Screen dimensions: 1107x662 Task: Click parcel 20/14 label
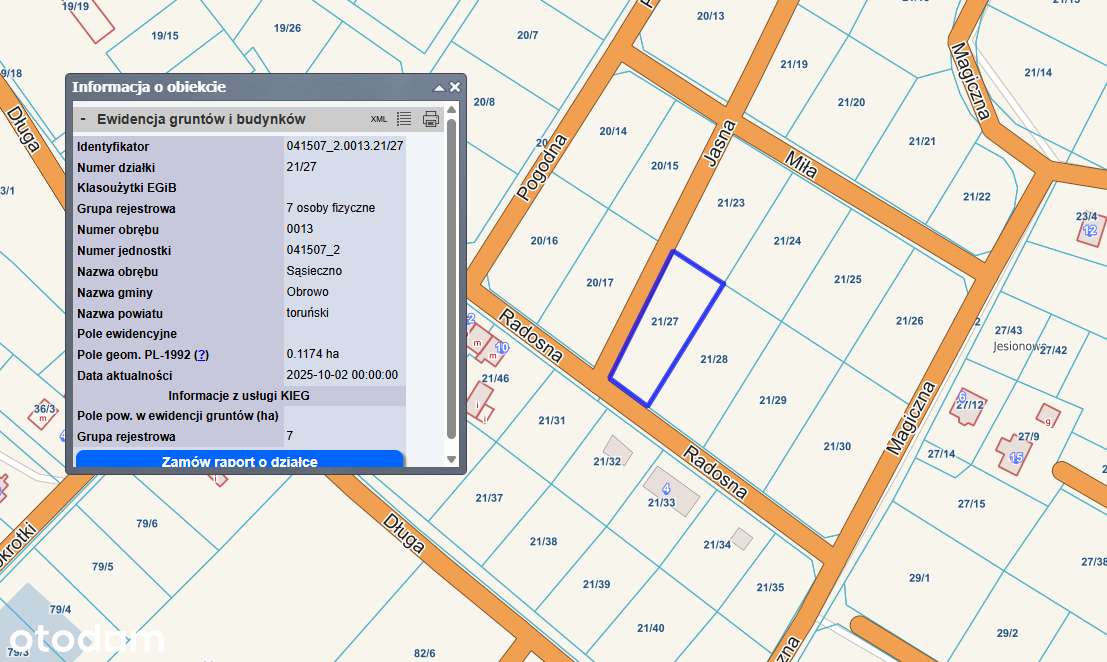(613, 131)
